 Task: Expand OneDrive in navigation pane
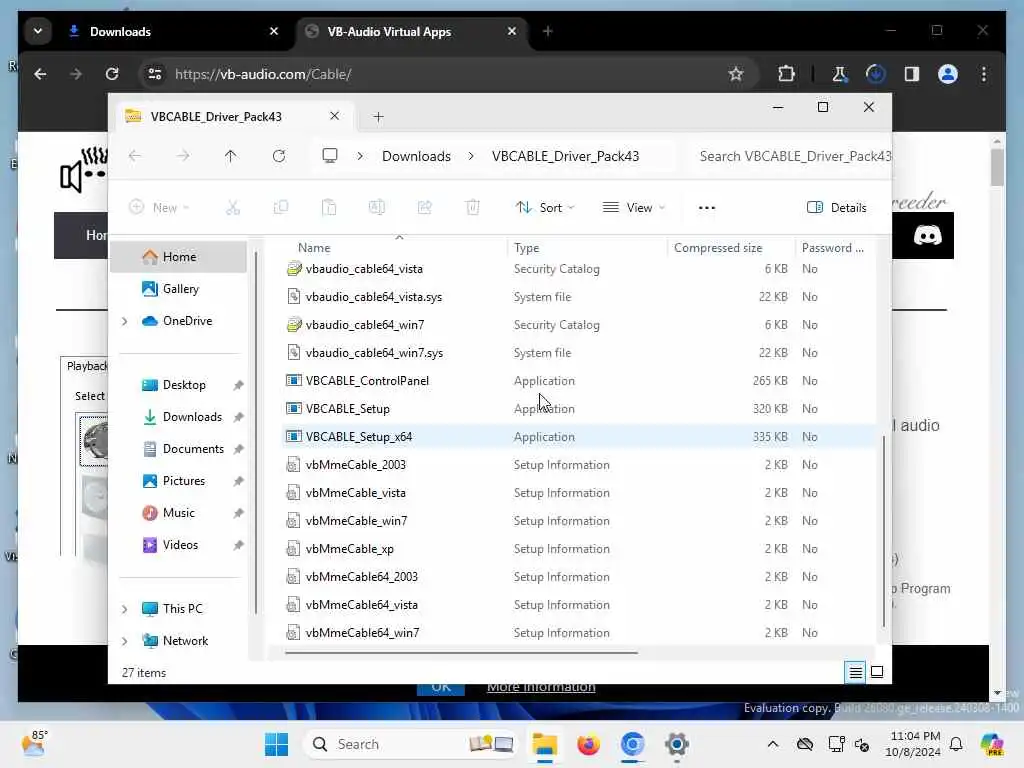[x=125, y=321]
